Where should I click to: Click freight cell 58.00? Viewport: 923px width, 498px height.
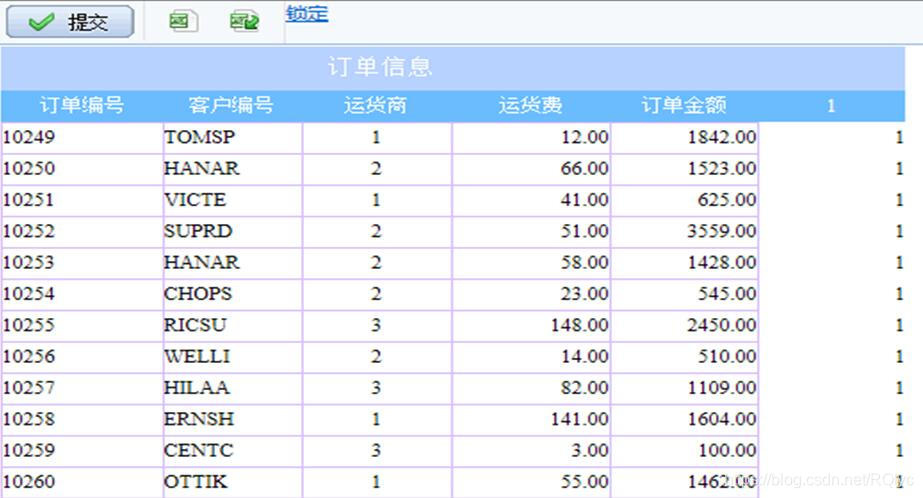pyautogui.click(x=532, y=263)
